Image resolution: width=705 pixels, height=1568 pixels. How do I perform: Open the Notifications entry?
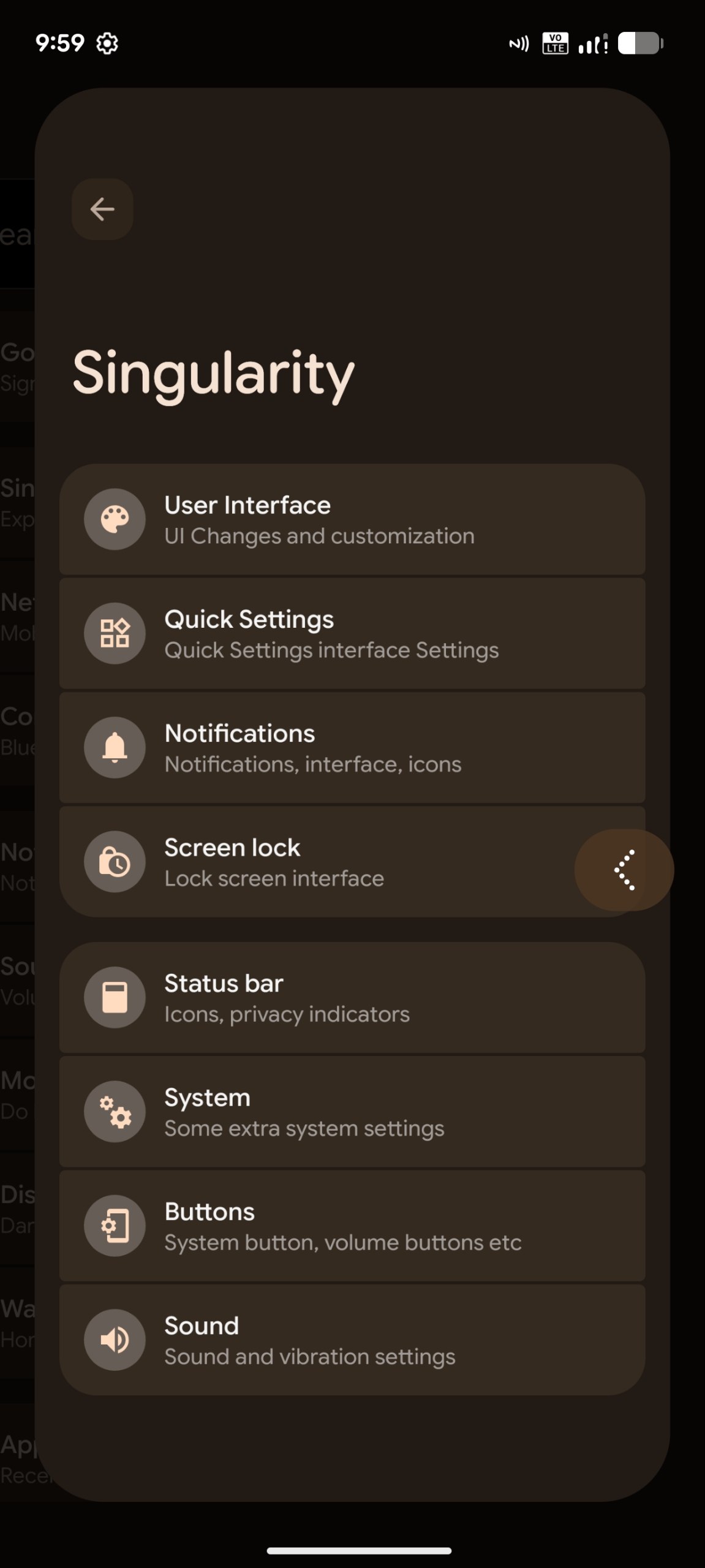(x=352, y=747)
